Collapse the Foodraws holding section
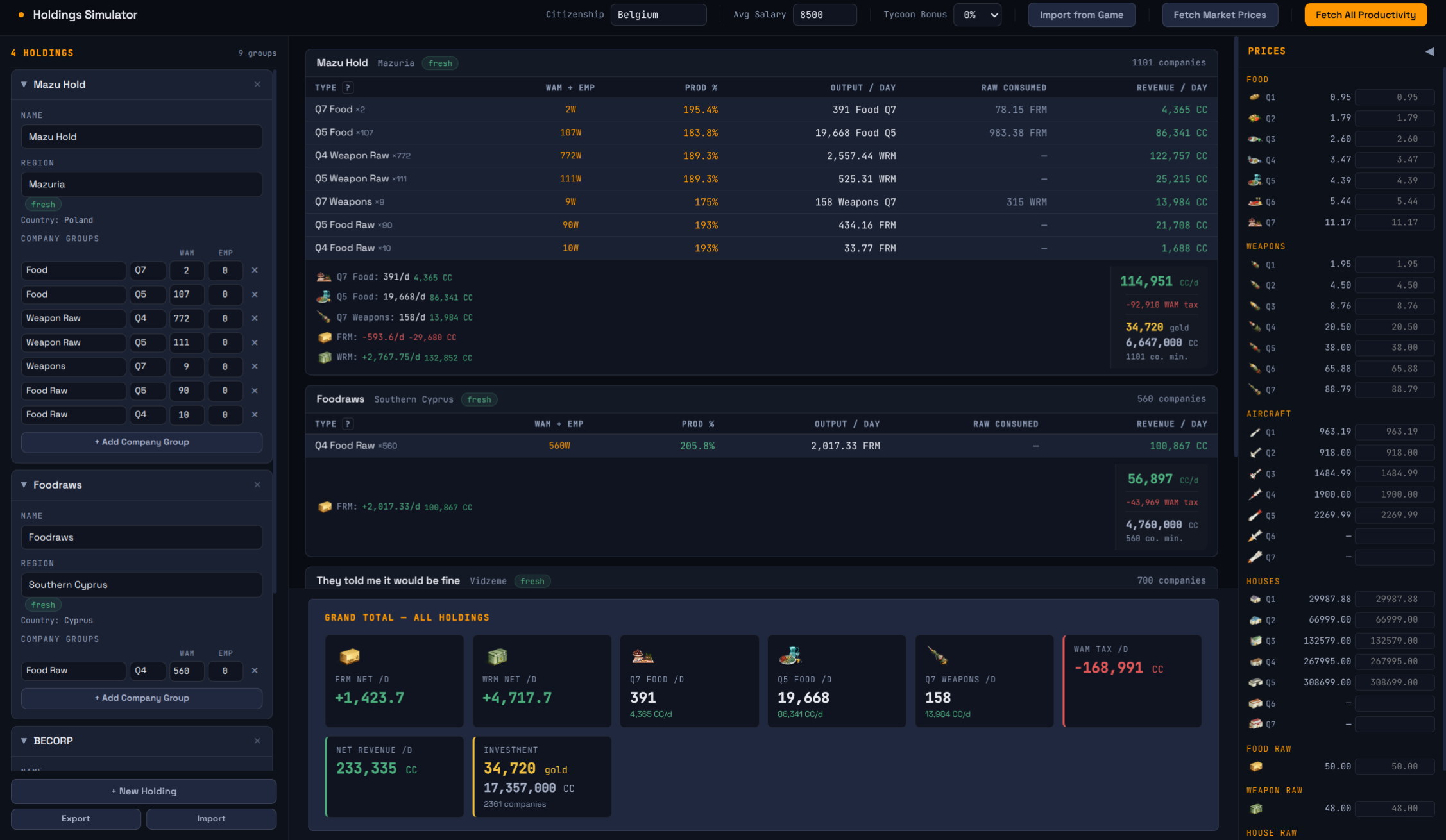 click(x=24, y=485)
